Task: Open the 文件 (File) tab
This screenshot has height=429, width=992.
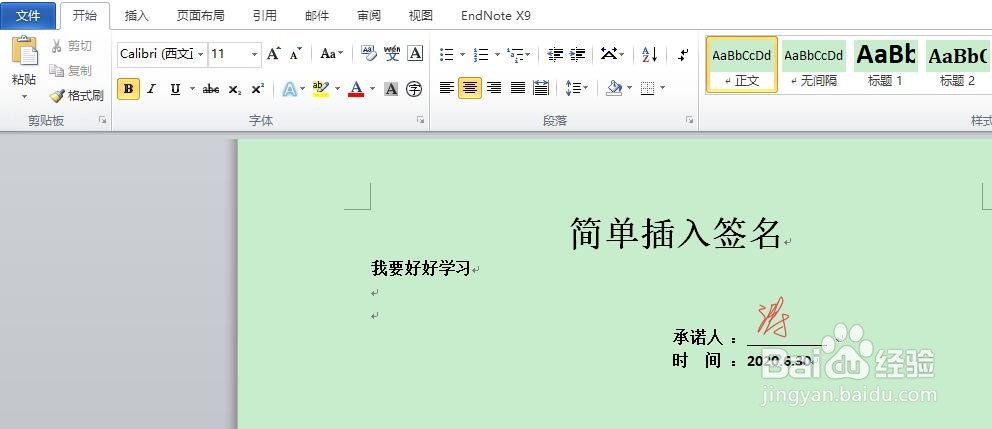Action: [28, 15]
